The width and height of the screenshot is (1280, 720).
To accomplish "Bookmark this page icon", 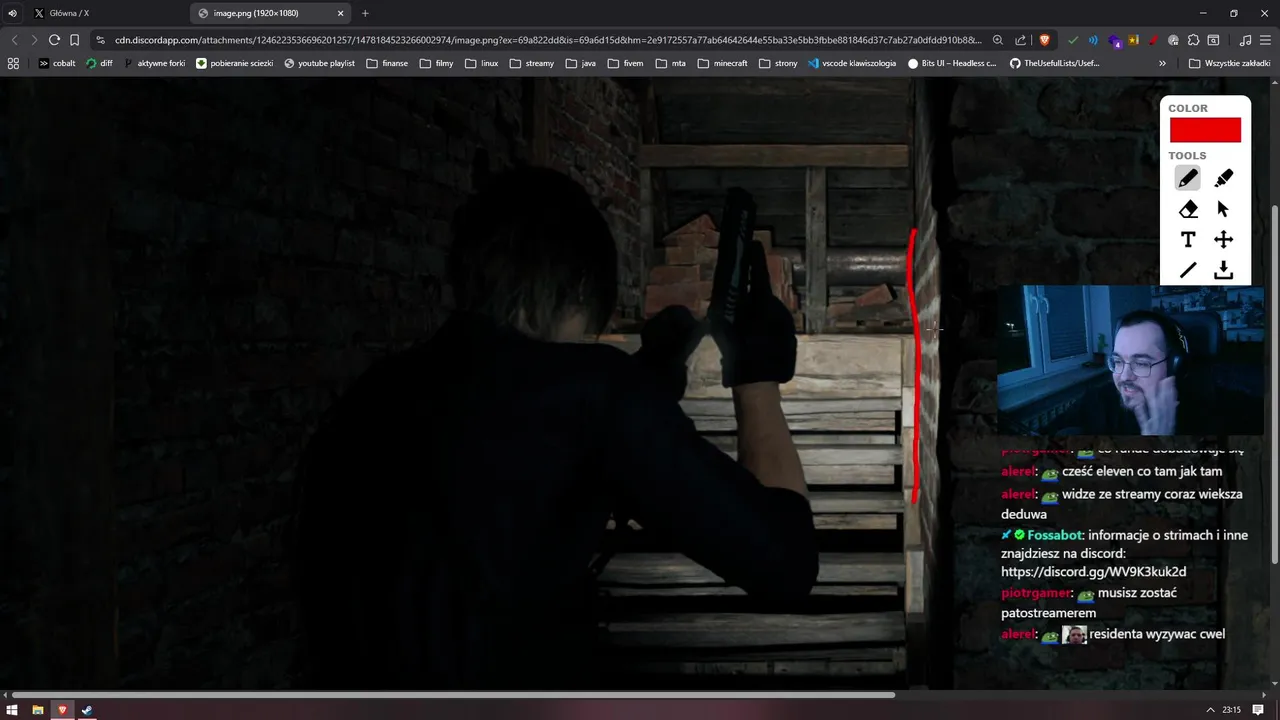I will coord(74,40).
